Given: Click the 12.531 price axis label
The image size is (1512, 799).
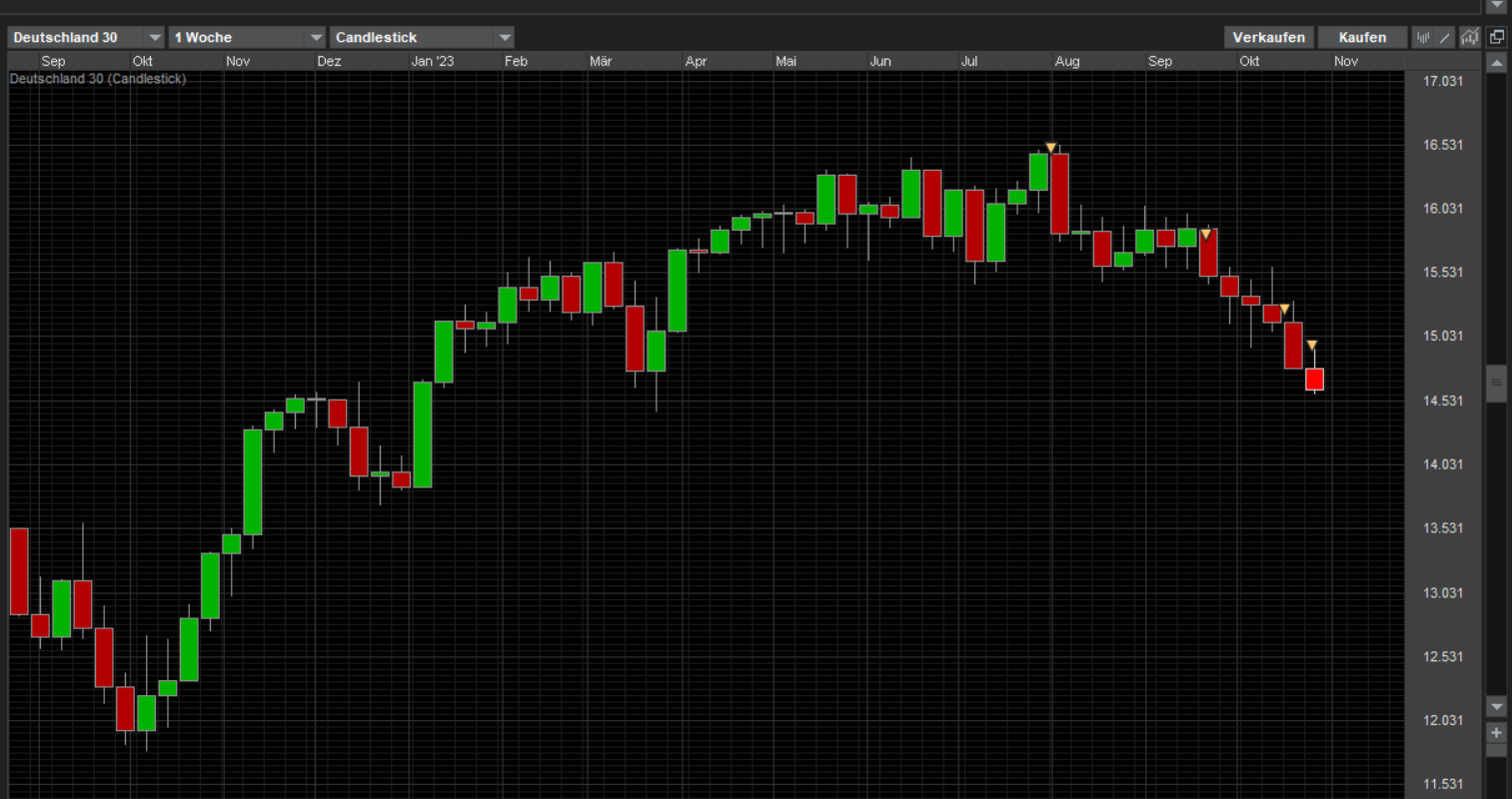Looking at the screenshot, I should tap(1442, 656).
